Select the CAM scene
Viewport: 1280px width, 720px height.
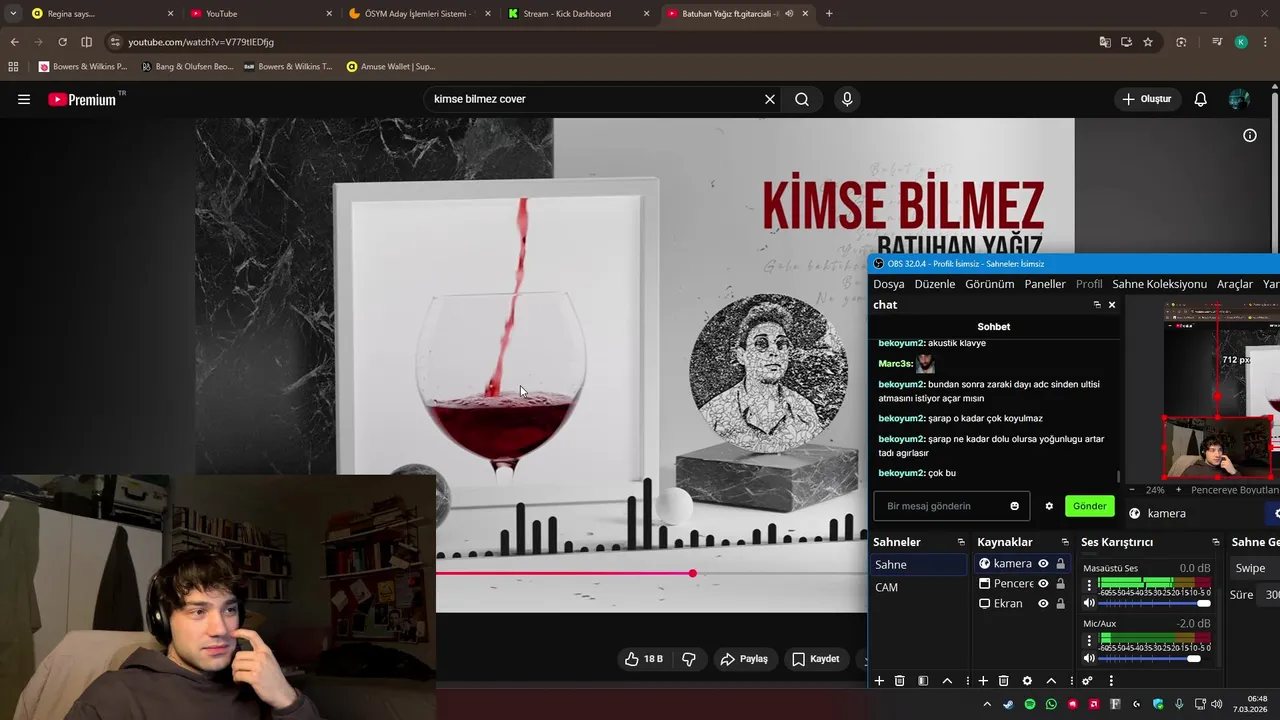[x=919, y=587]
